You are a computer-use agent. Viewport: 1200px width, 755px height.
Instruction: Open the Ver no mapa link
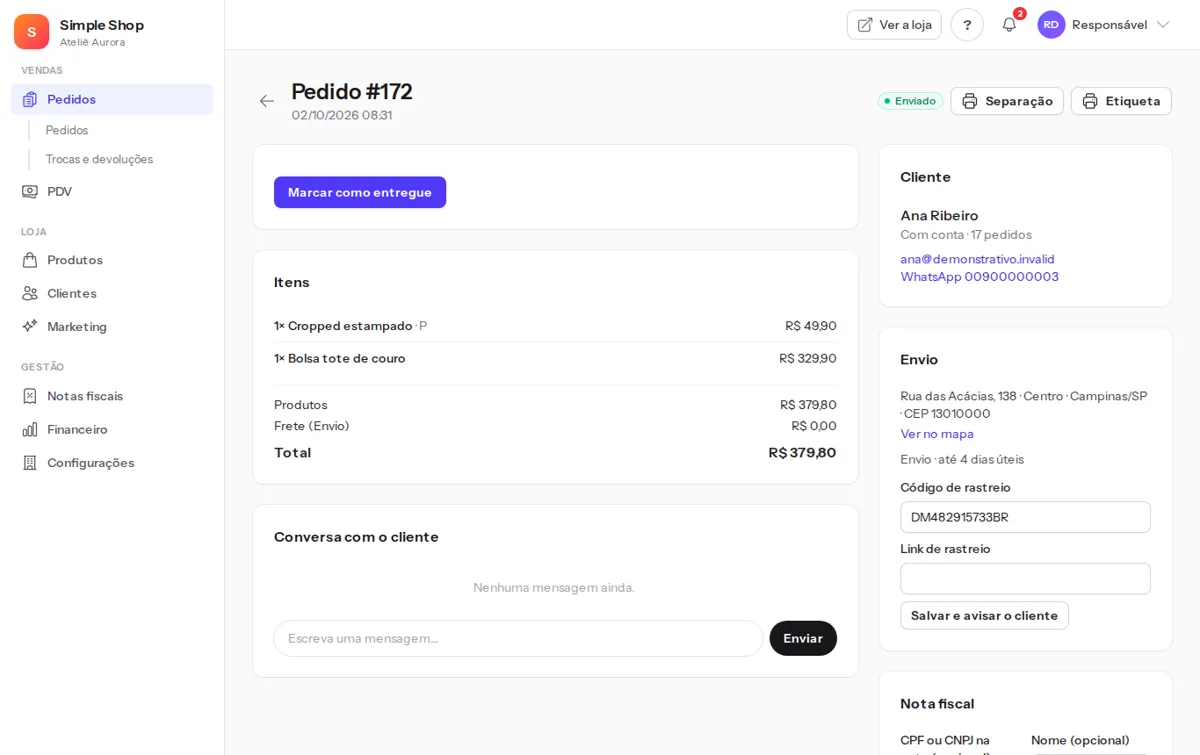click(937, 434)
